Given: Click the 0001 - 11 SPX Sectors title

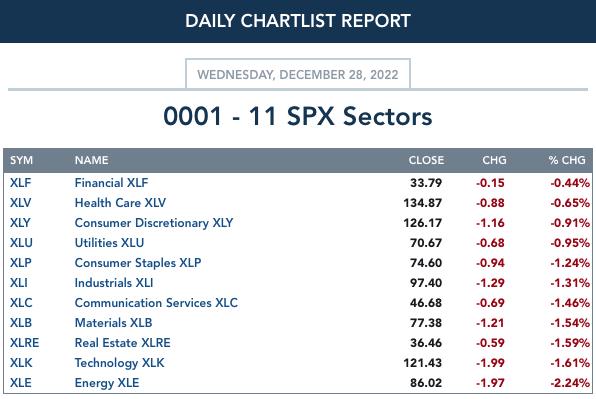Looking at the screenshot, I should [298, 116].
